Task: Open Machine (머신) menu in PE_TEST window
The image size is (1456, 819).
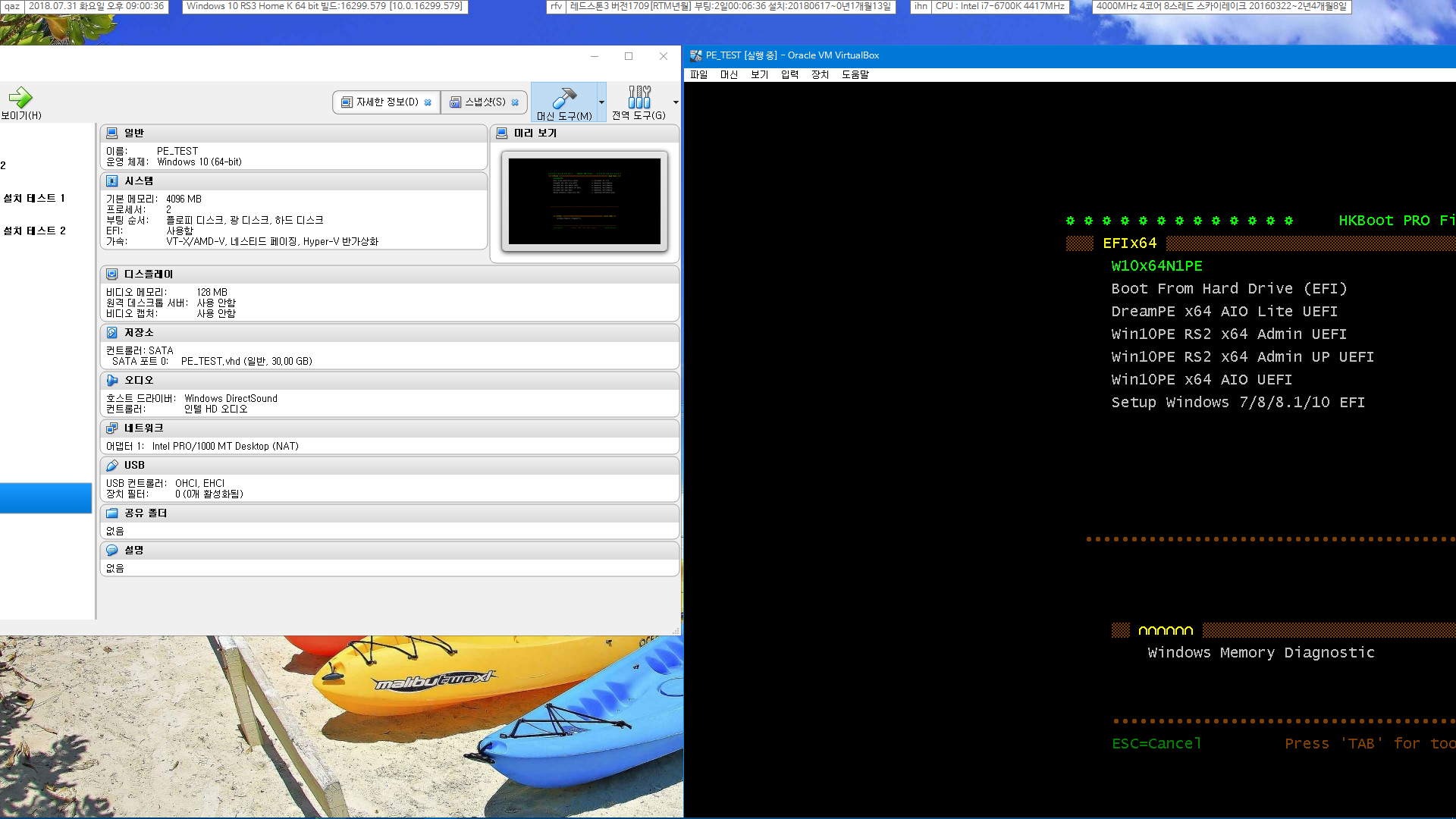Action: (729, 74)
